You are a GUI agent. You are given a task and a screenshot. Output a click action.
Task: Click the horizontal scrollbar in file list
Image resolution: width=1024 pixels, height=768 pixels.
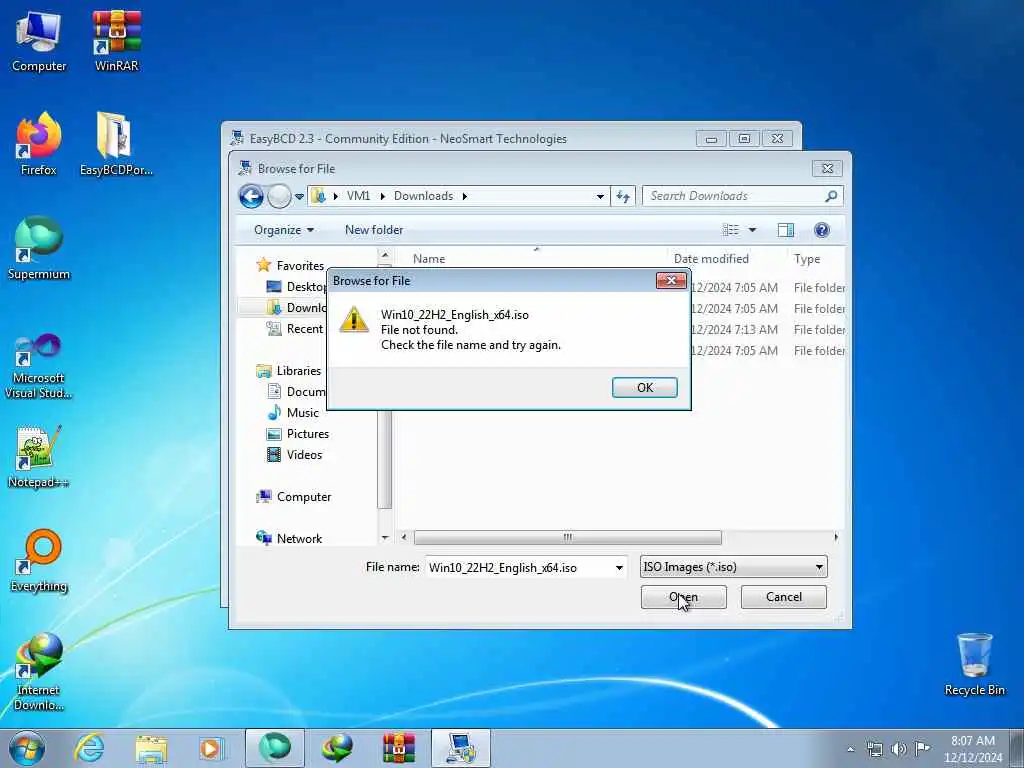(x=568, y=537)
